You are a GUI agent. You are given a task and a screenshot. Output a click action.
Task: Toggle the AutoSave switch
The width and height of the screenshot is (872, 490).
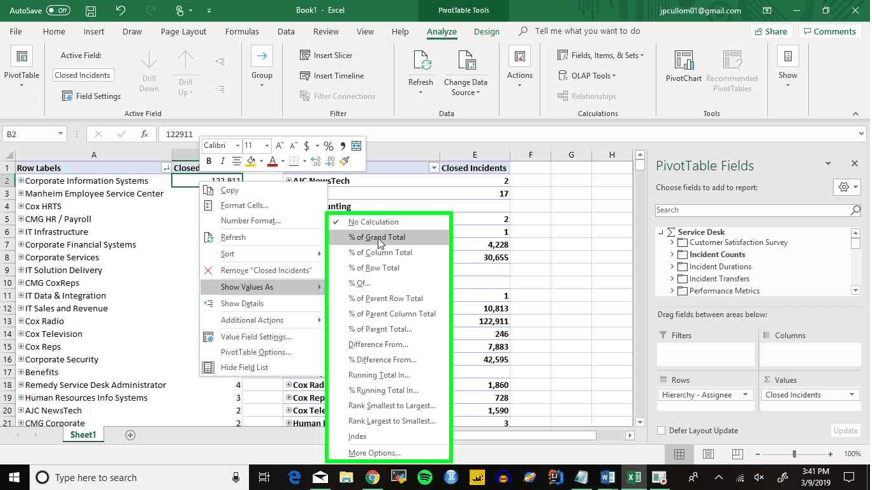click(58, 11)
